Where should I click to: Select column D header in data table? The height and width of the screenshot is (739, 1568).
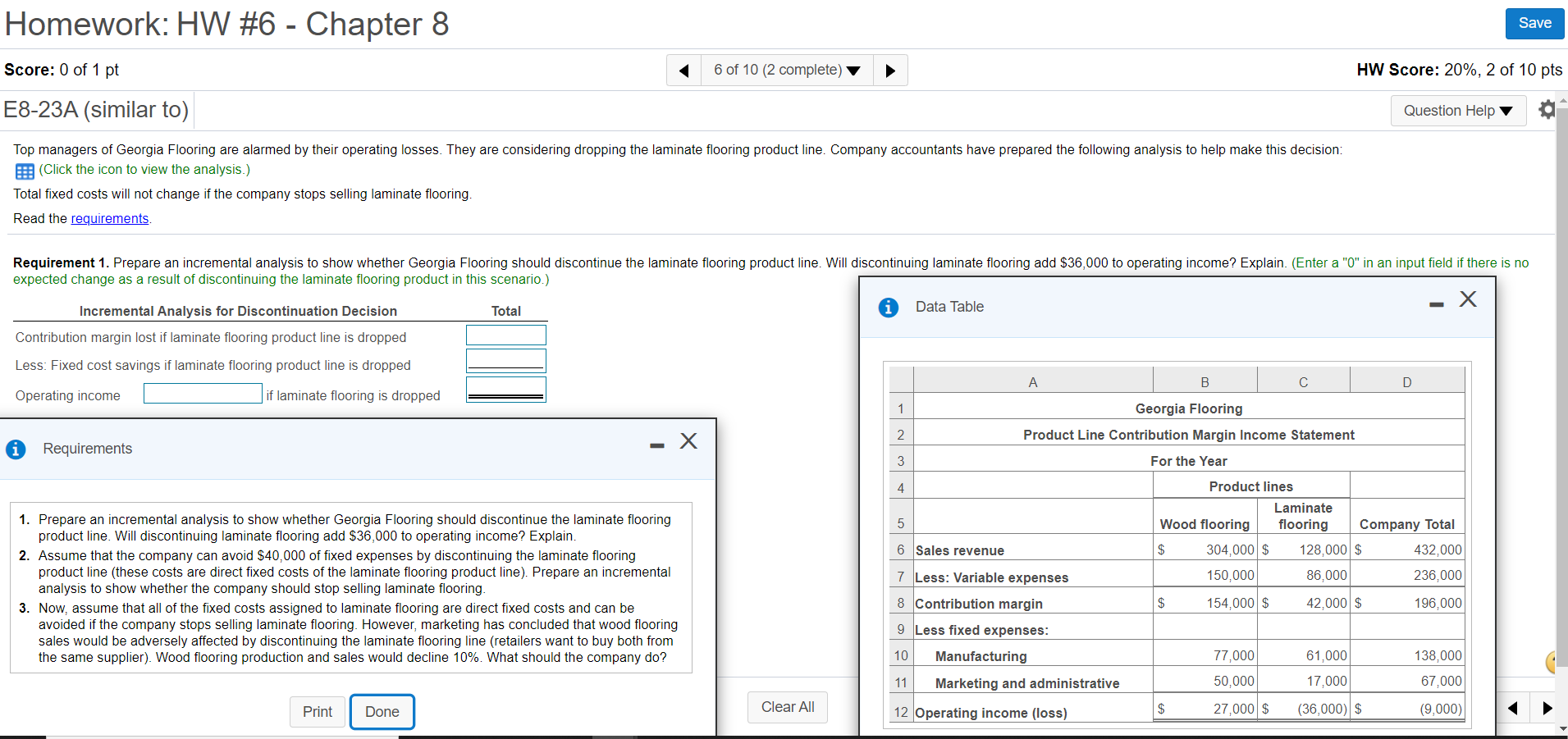(x=1407, y=381)
